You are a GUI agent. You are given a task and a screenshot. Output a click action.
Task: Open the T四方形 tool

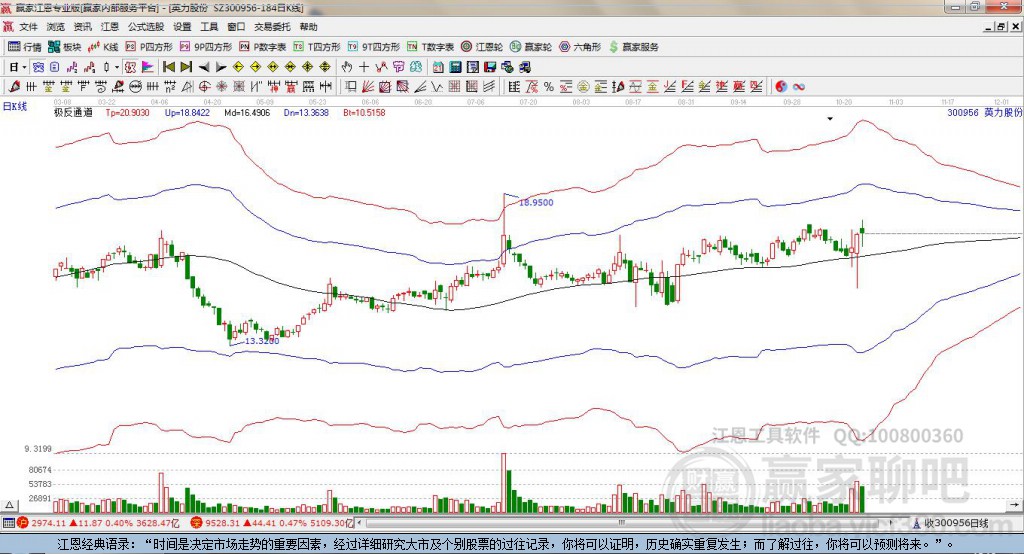(x=317, y=47)
